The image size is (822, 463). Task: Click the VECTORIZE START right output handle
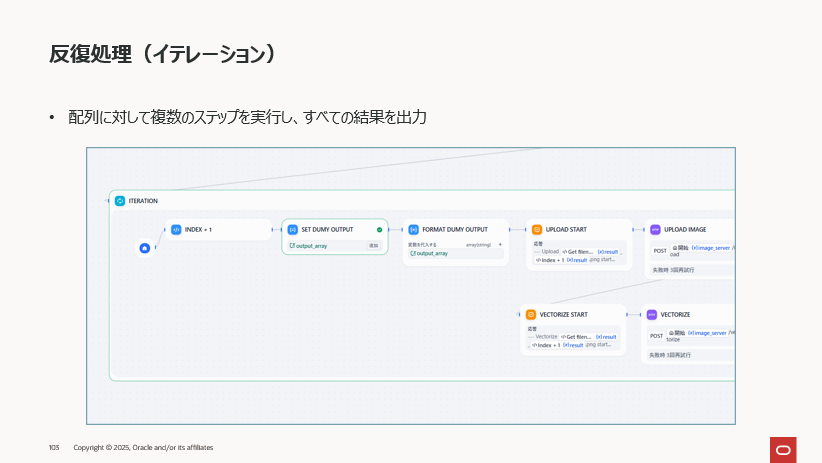(x=627, y=315)
